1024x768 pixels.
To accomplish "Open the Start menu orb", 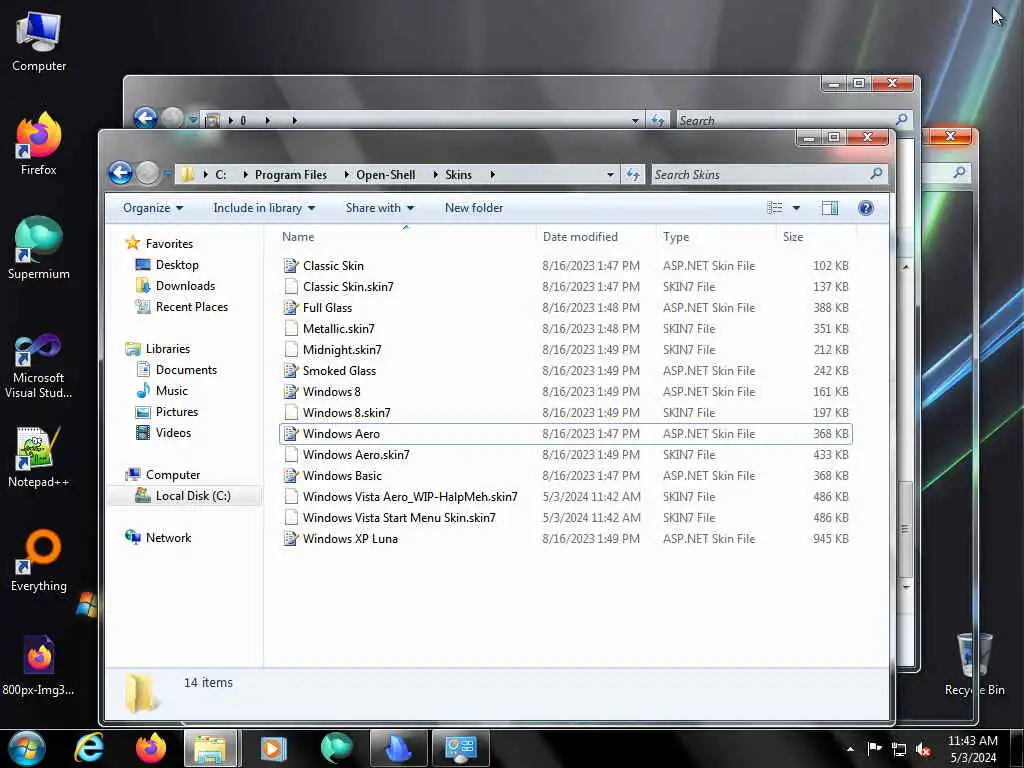I will coord(25,748).
